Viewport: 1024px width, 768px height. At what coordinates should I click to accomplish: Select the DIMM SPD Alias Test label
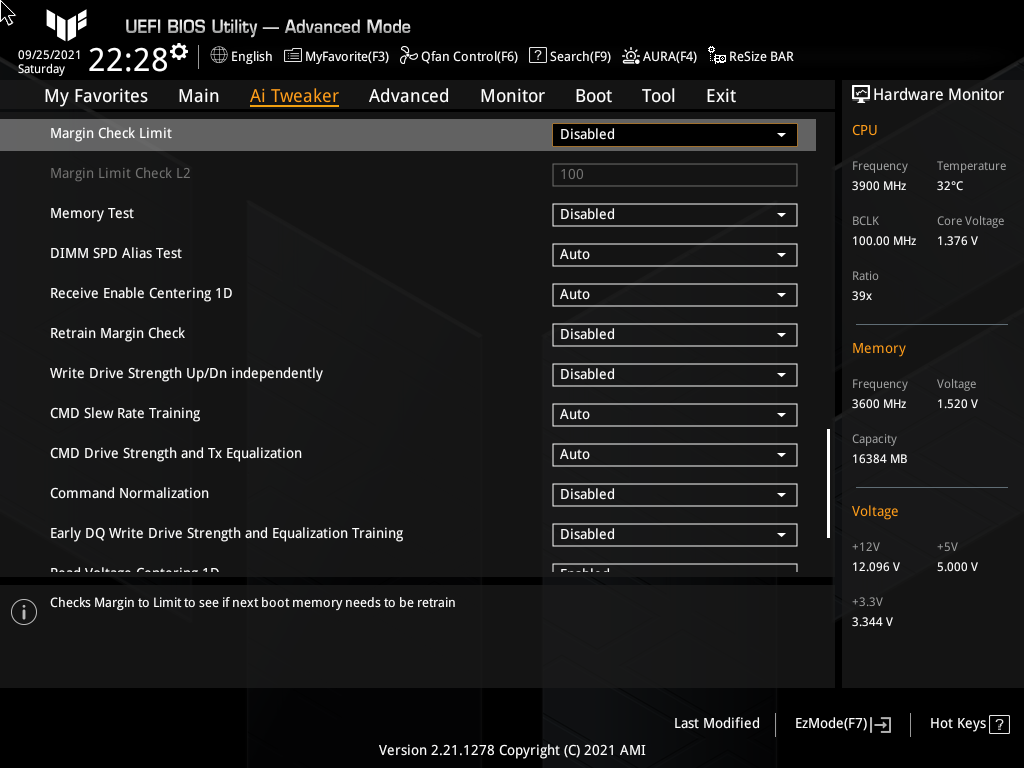point(116,253)
